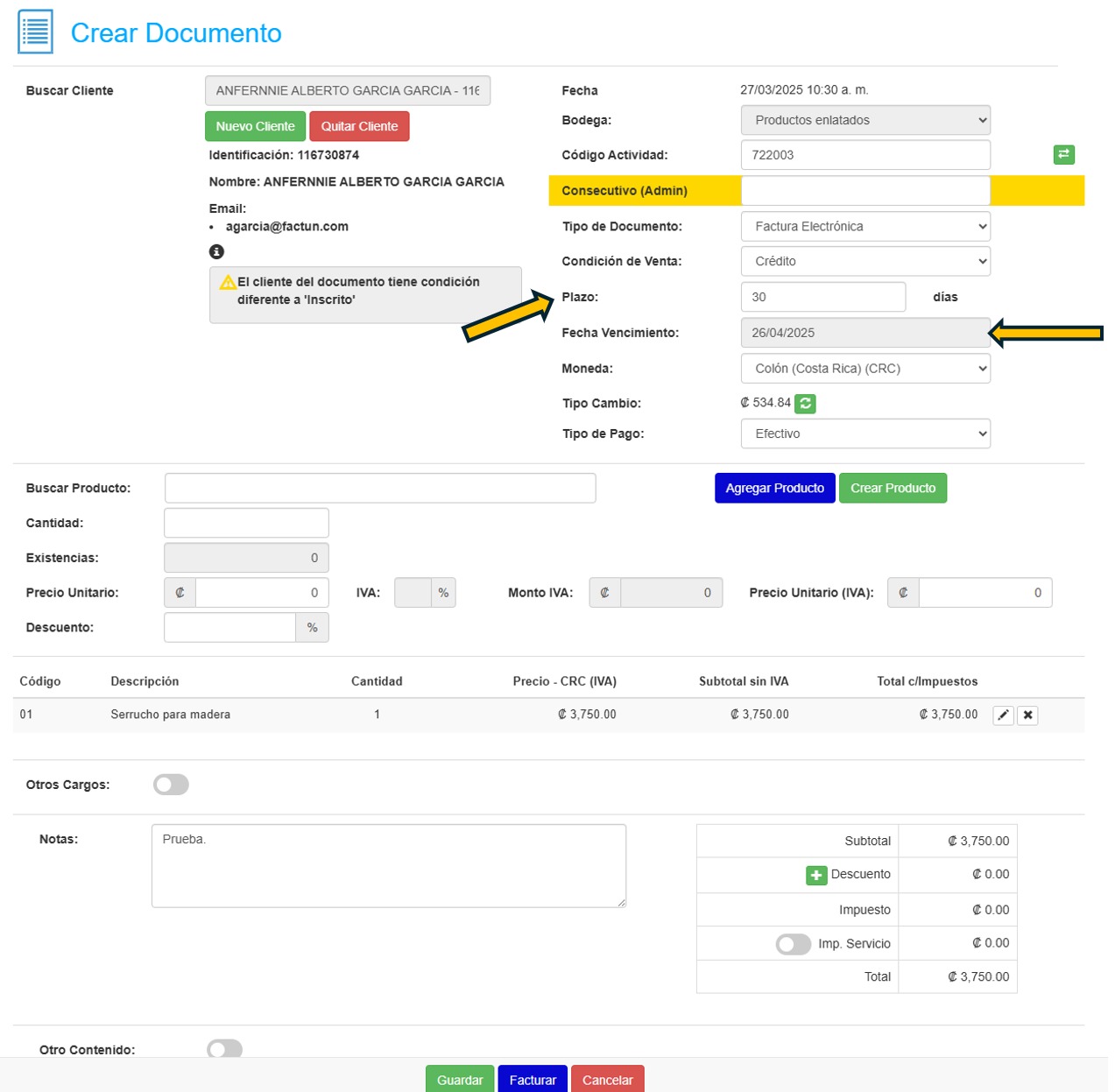Click the Consecutivo (Admin) input field
Viewport: 1115px width, 1092px height.
coord(865,190)
